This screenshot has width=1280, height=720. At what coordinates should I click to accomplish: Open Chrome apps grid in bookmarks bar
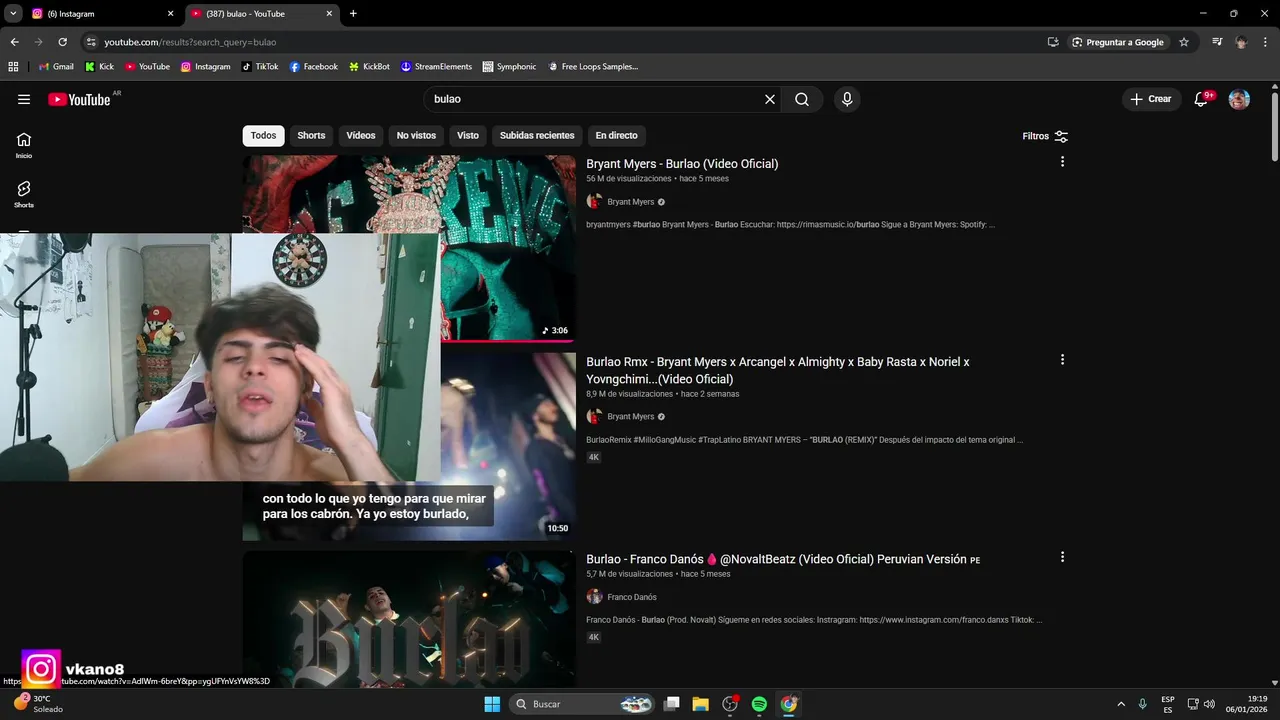(13, 66)
